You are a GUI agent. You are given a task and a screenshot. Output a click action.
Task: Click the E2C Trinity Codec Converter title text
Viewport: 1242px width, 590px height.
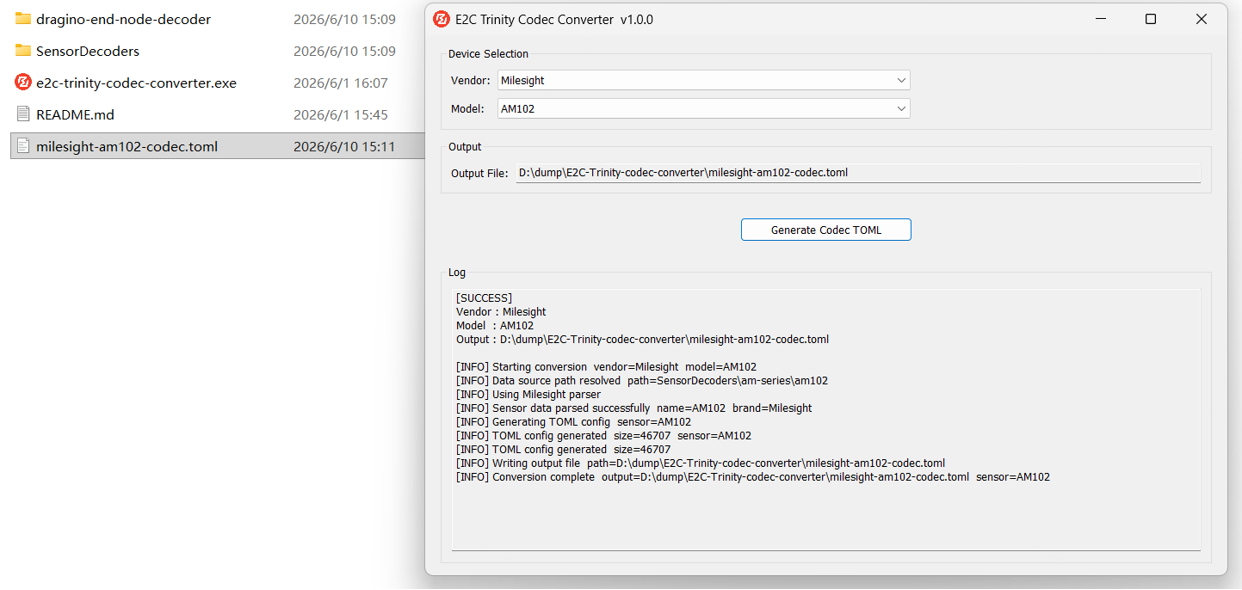click(x=554, y=19)
